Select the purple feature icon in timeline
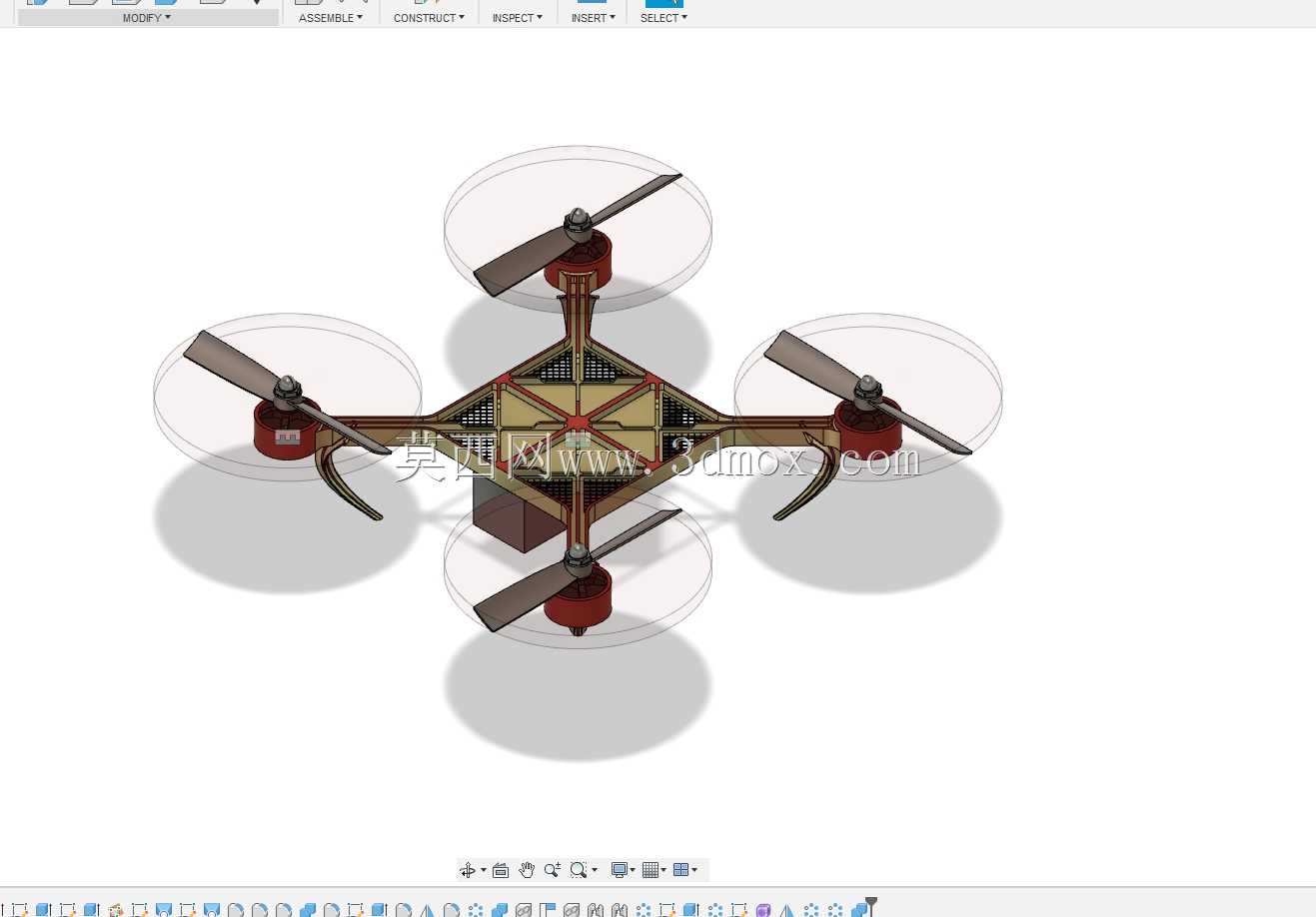The height and width of the screenshot is (917, 1316). coord(763,910)
